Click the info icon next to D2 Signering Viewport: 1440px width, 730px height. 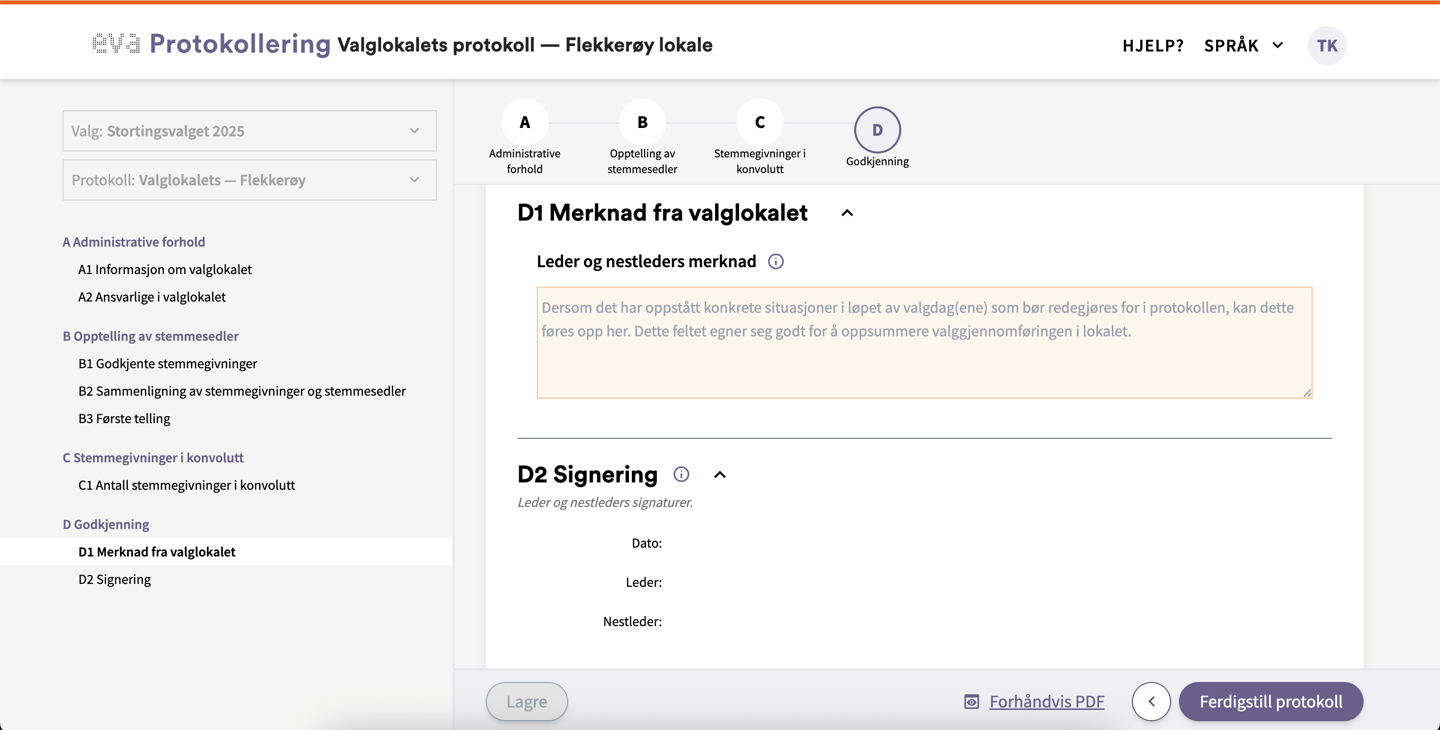681,474
